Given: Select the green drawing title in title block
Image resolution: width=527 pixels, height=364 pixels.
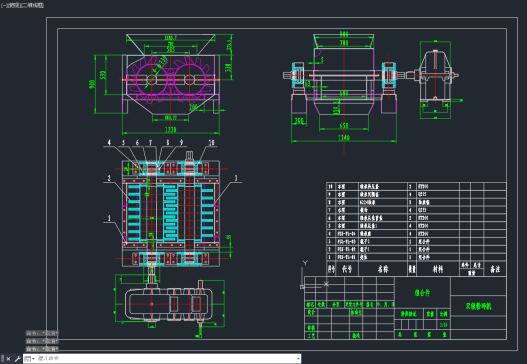Looking at the screenshot, I should tap(479, 306).
